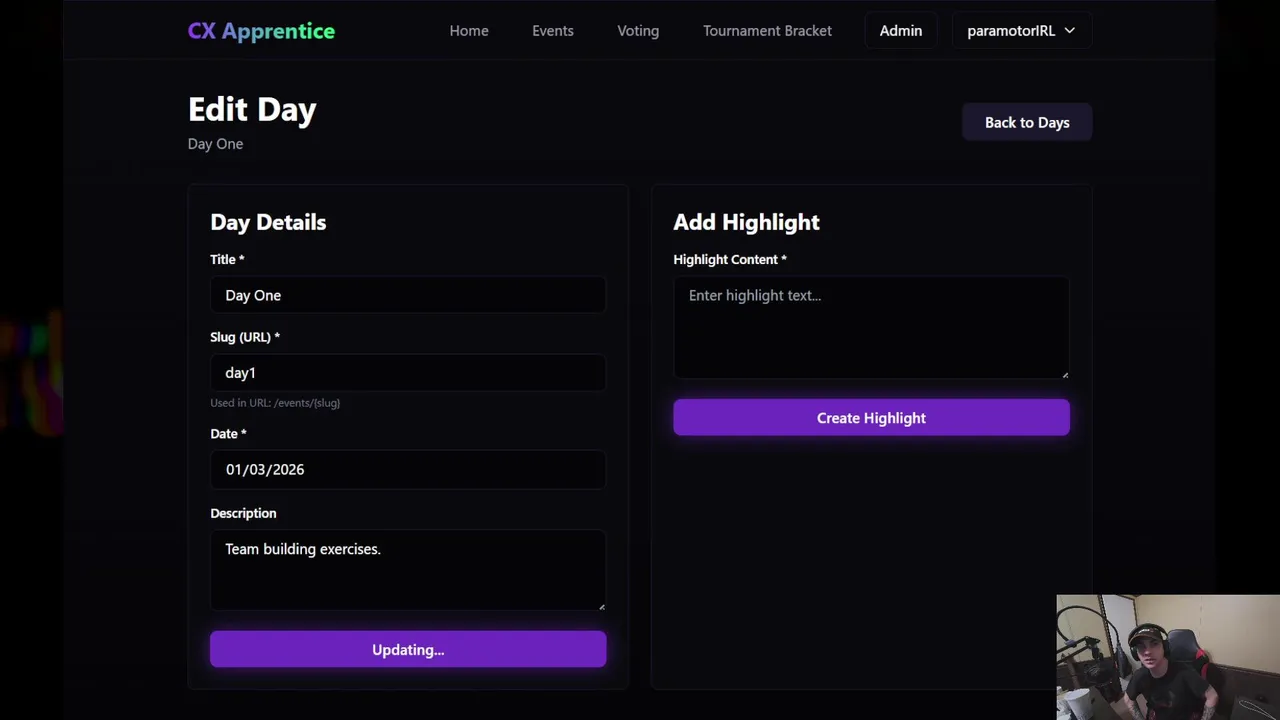Click the Slug (URL) field label
The width and height of the screenshot is (1280, 720).
244,337
